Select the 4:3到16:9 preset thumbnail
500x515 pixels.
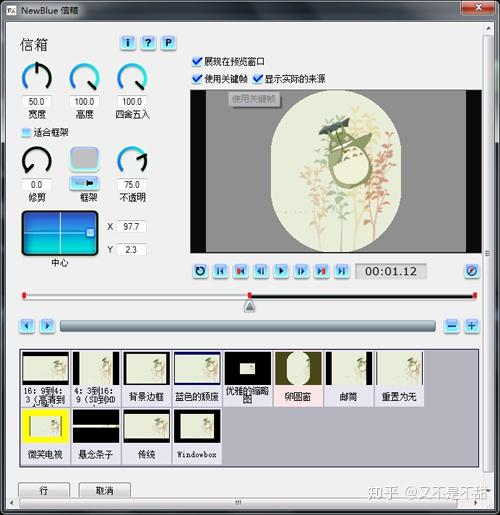coord(96,379)
